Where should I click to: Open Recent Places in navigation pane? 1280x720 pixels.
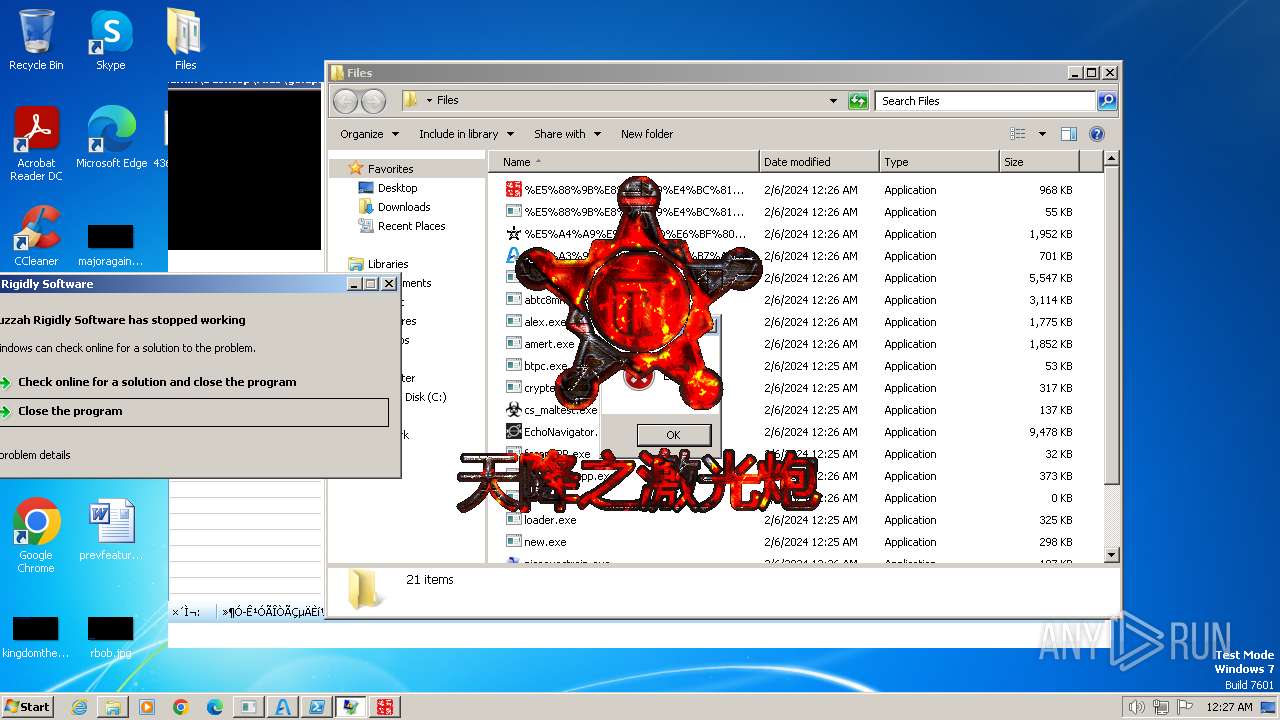[x=411, y=226]
